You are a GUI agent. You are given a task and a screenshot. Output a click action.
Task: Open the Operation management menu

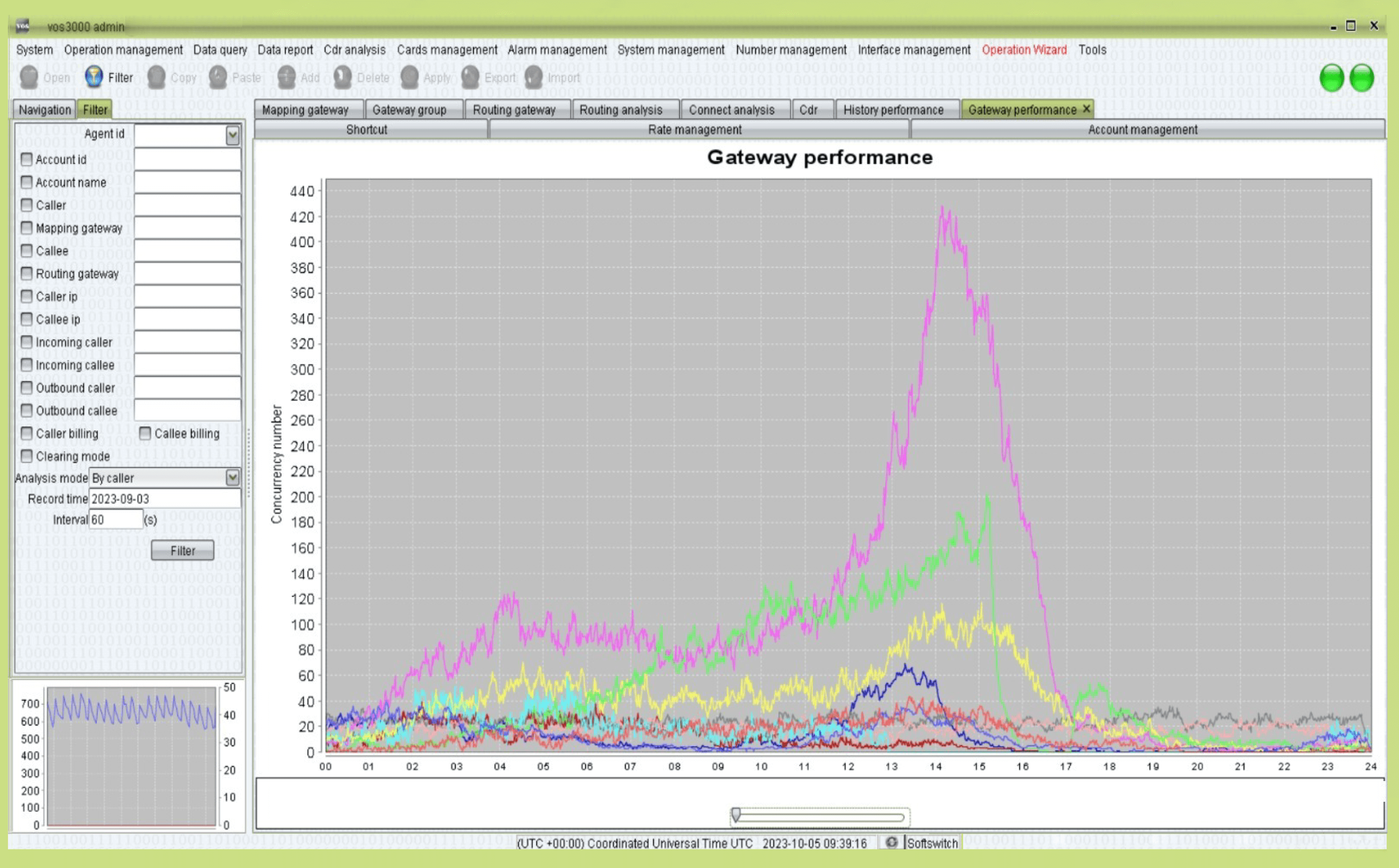click(x=123, y=50)
